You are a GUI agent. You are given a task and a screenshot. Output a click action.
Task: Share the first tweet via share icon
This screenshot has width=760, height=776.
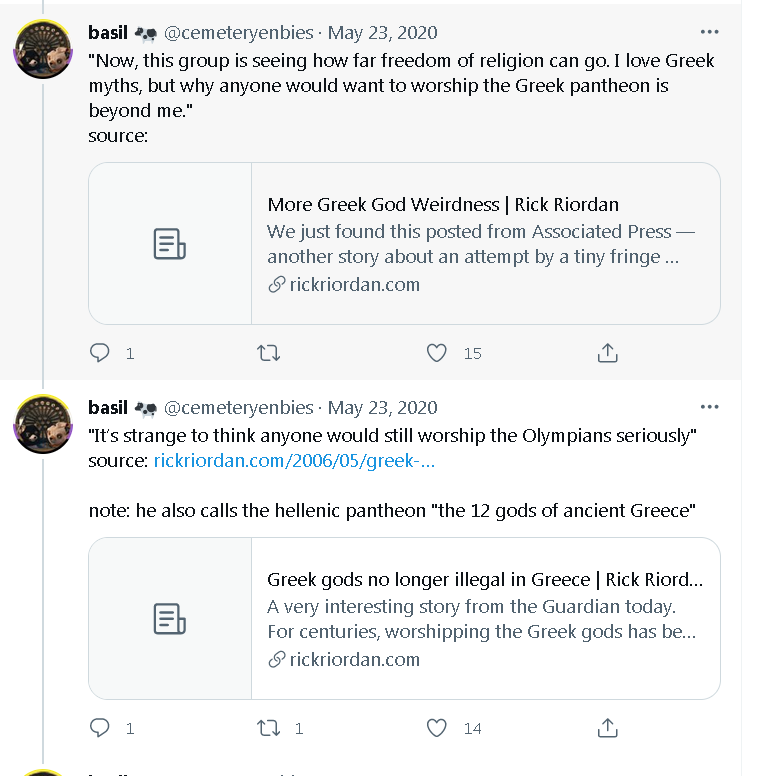pos(607,353)
